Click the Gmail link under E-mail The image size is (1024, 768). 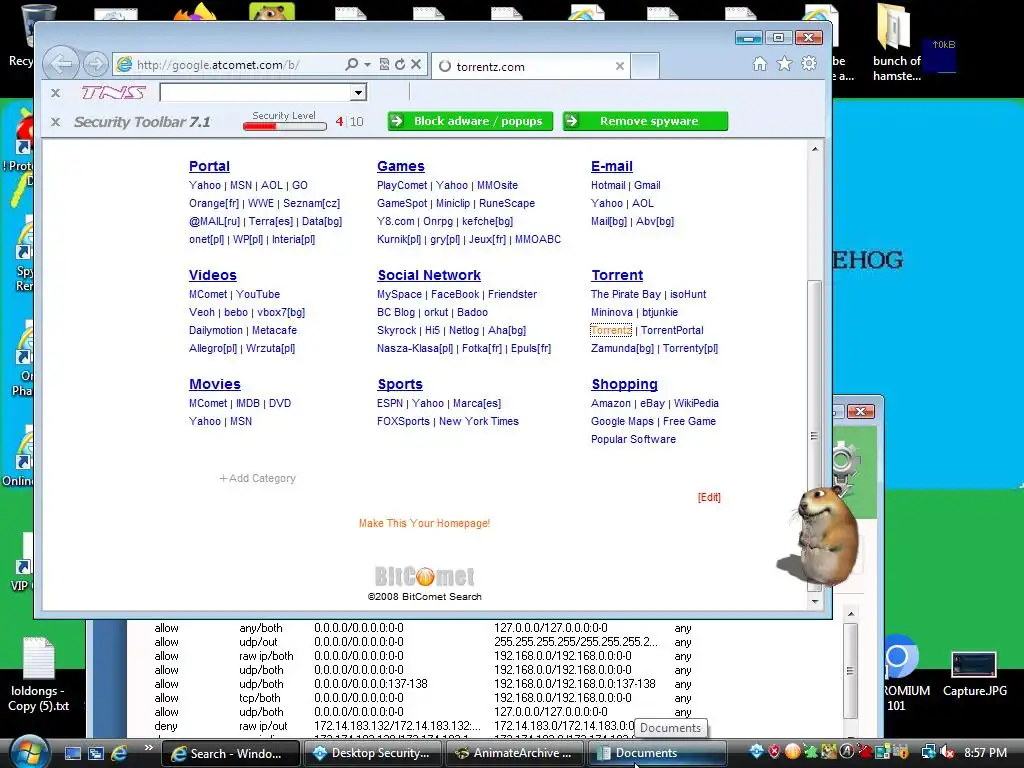coord(647,185)
